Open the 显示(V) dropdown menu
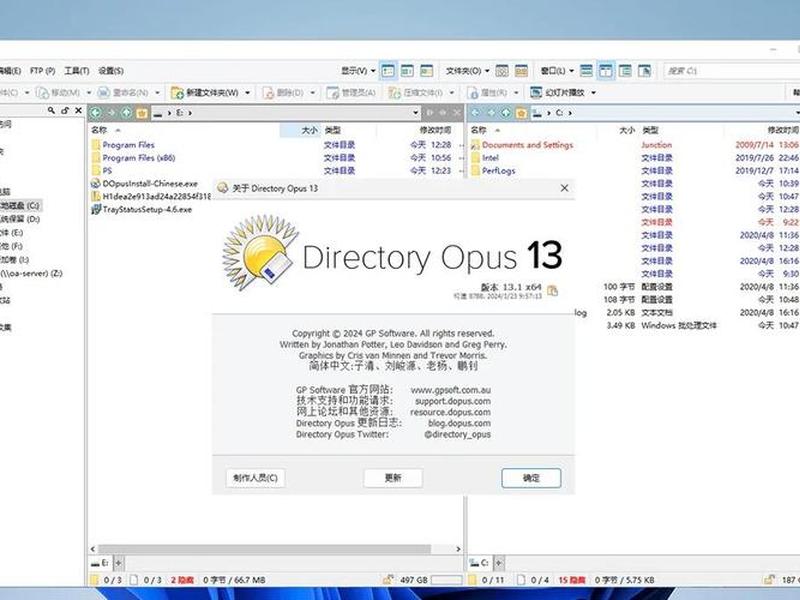800x600 pixels. click(358, 71)
